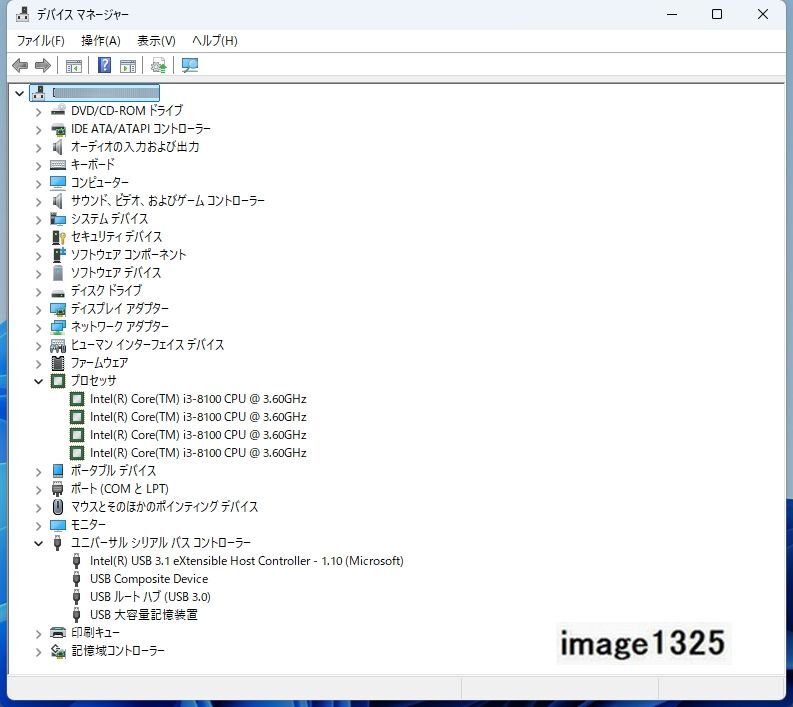Screen dimensions: 793x707
Task: Click the ソフトウェア コンポーネント icon
Action: click(x=59, y=254)
